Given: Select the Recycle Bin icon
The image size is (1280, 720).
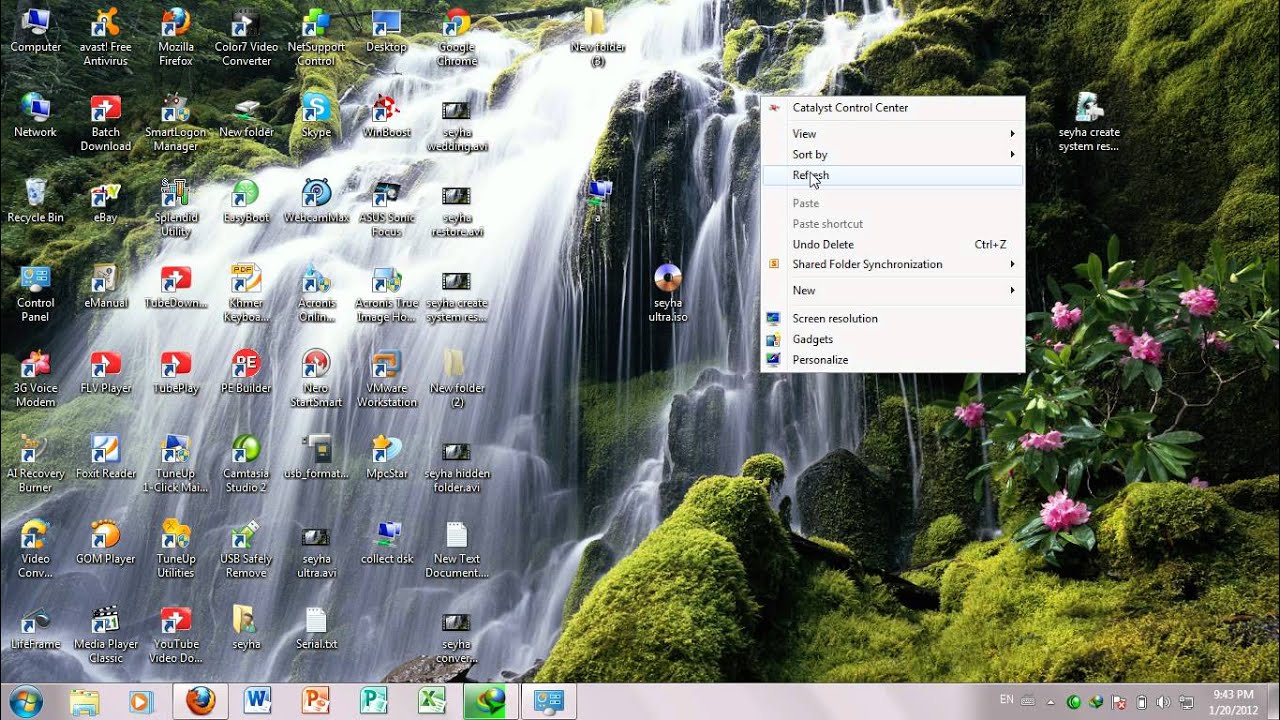Looking at the screenshot, I should click(x=35, y=200).
